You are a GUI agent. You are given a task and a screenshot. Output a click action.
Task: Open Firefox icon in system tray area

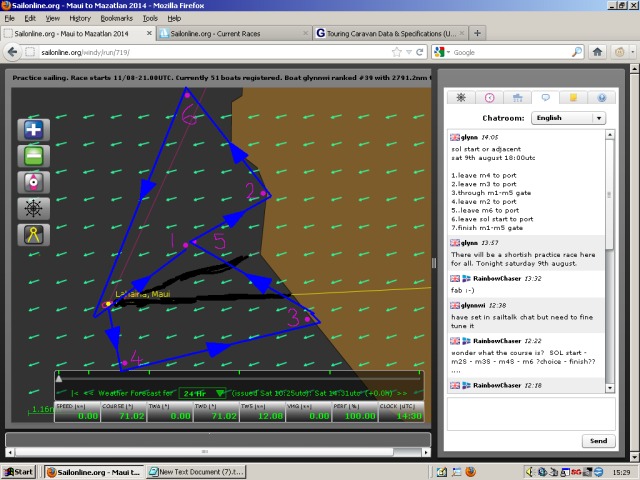pyautogui.click(x=470, y=472)
